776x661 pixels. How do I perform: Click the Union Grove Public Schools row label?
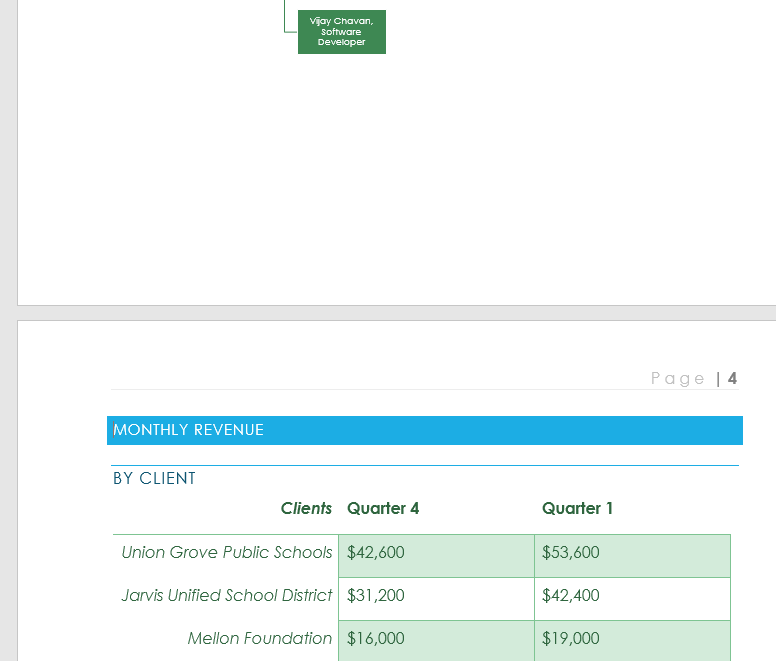[x=227, y=552]
